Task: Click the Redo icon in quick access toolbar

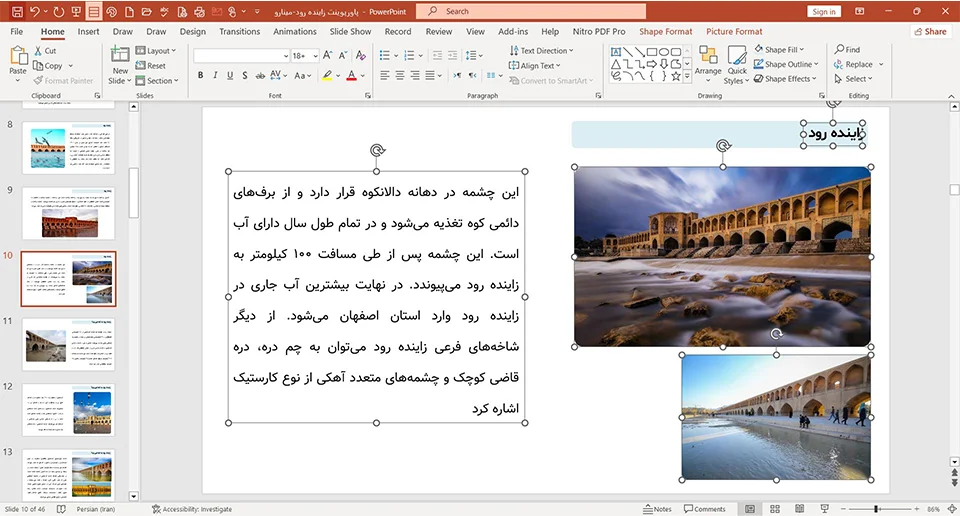Action: point(59,12)
